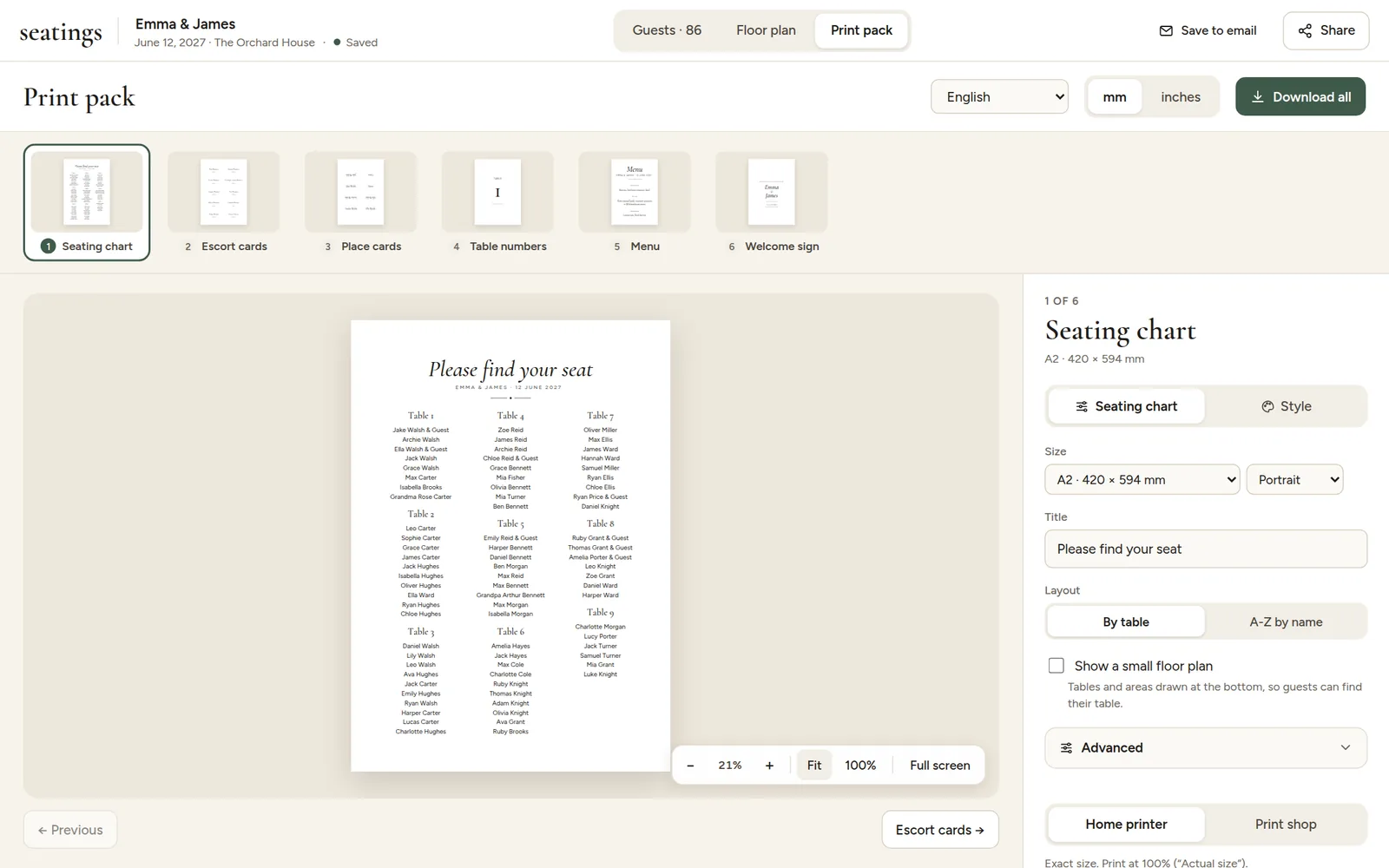The width and height of the screenshot is (1389, 868).
Task: Select the Menu thumbnail
Action: coord(635,202)
